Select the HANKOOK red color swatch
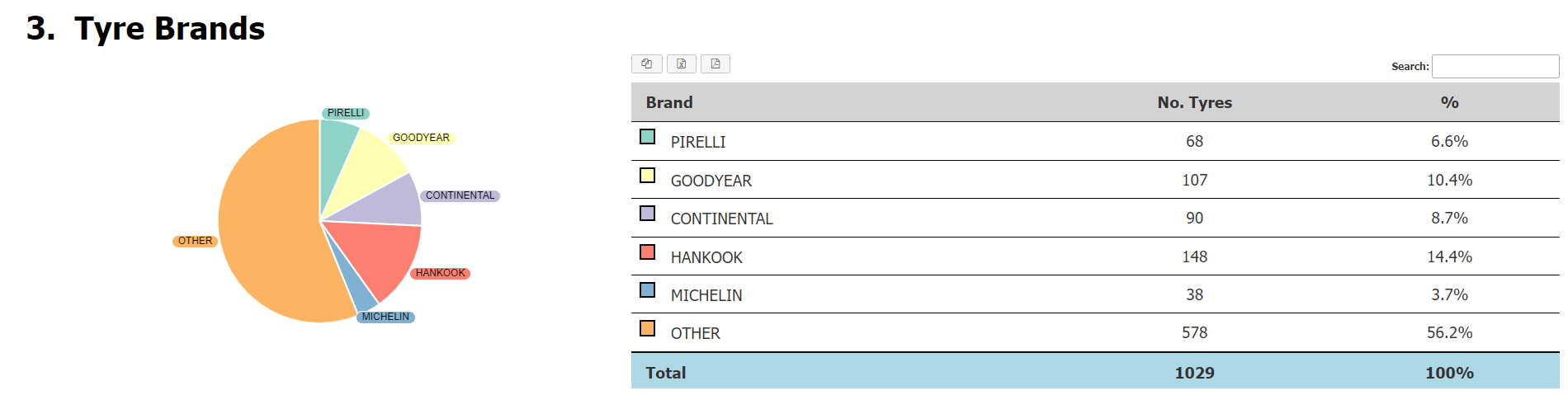 click(648, 252)
